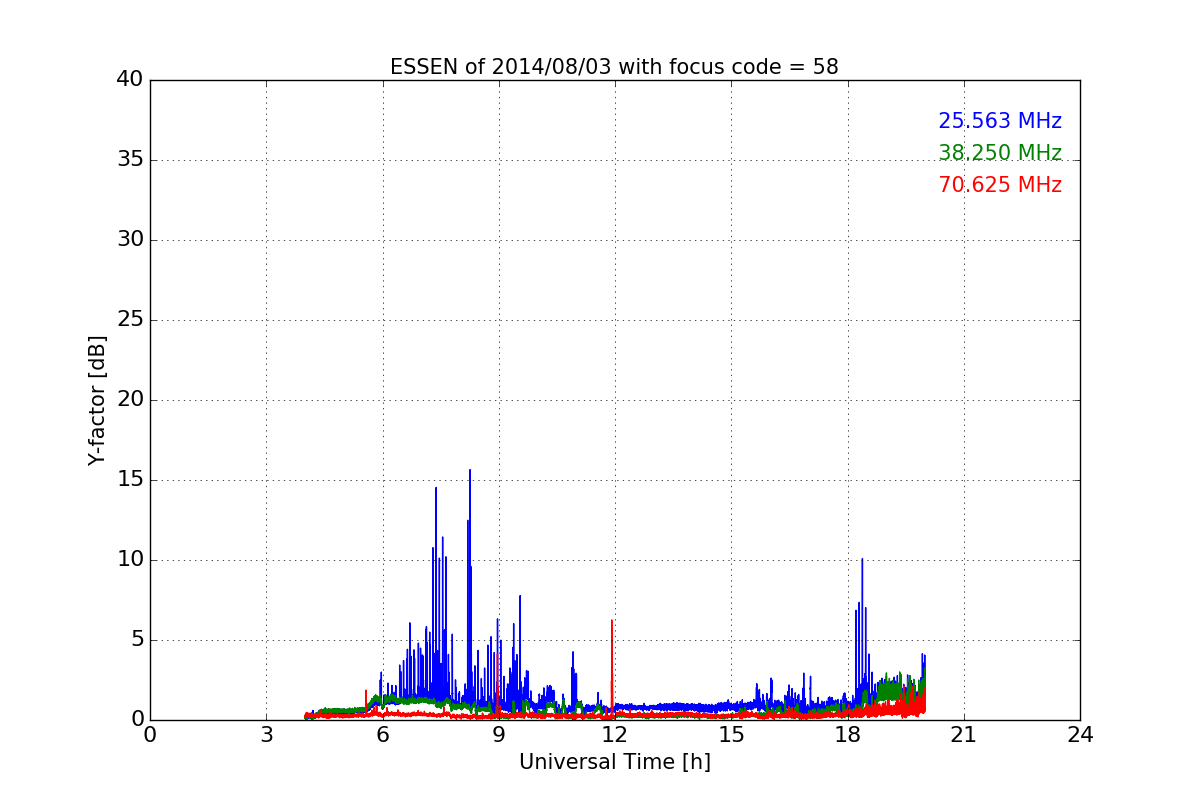Click the x-axis tick label 21
The height and width of the screenshot is (800, 1200).
coord(964,735)
